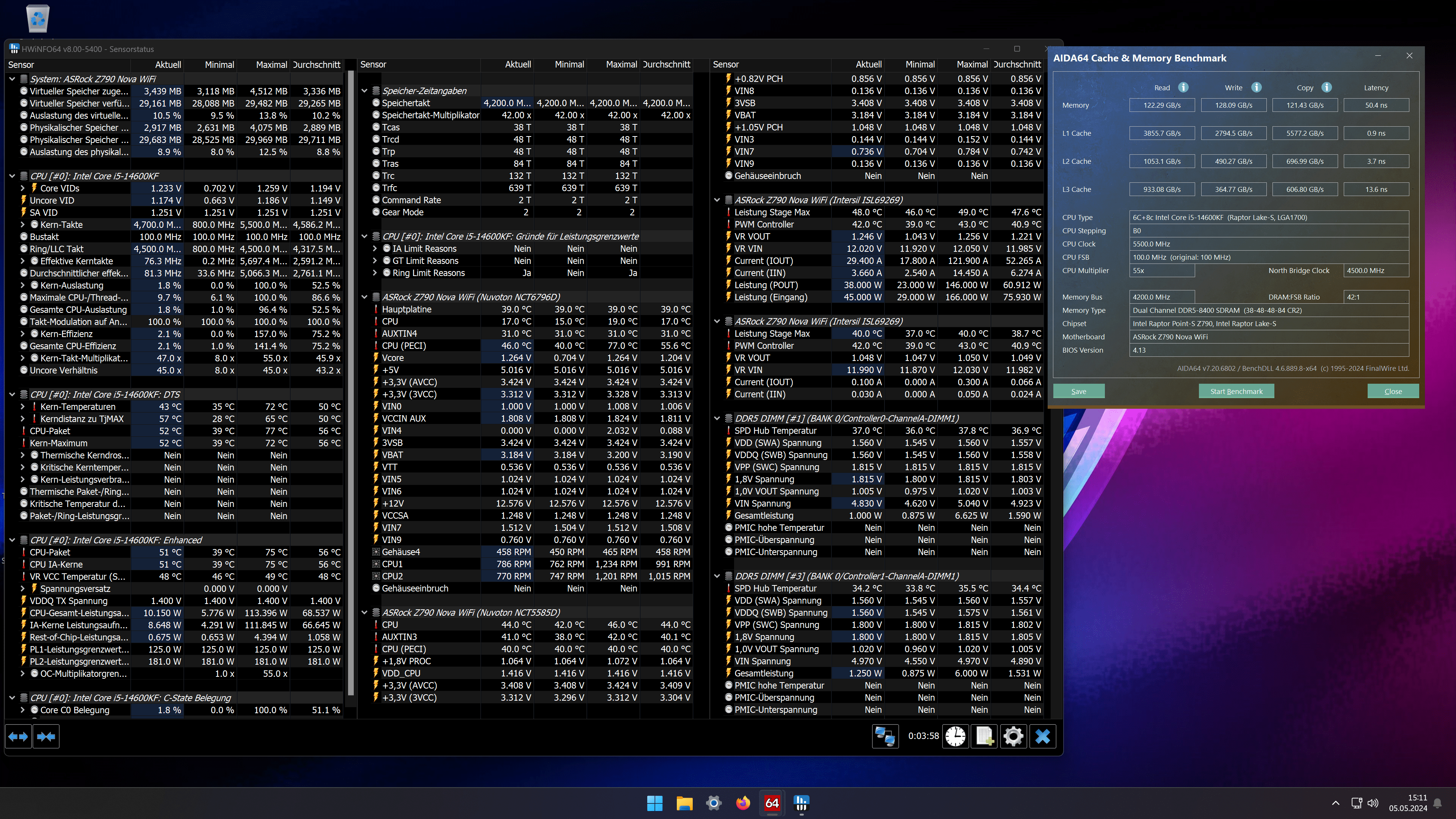
Task: Expand the Ring Limit Reasons row
Action: click(375, 273)
